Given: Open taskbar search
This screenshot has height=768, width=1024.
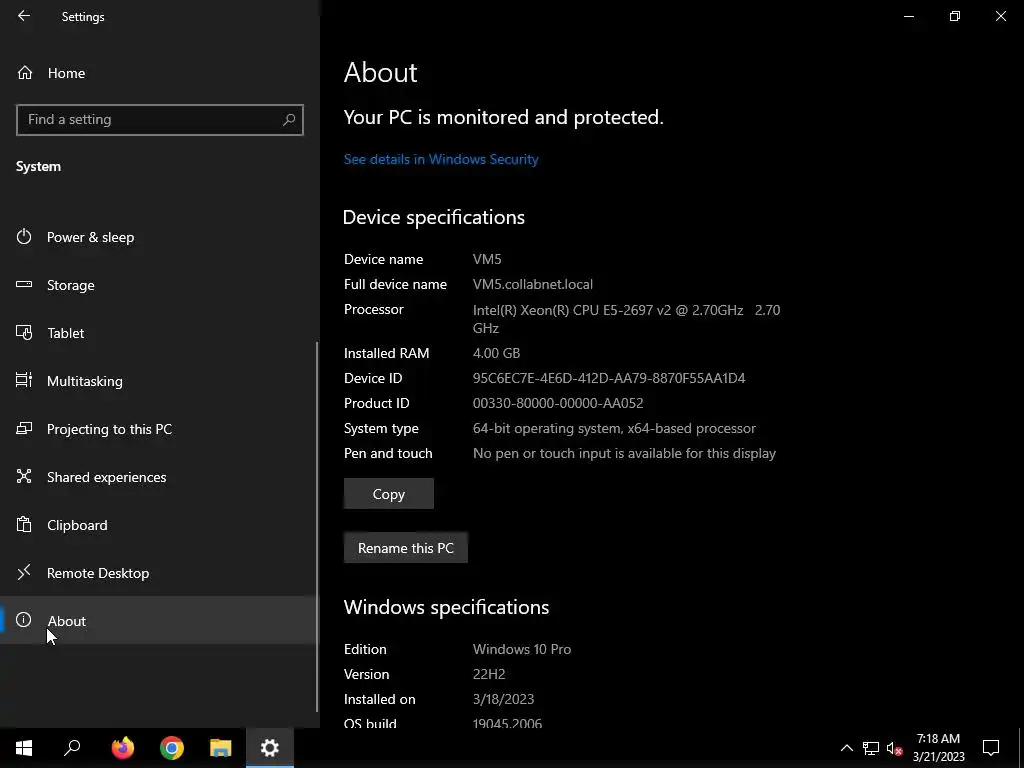Looking at the screenshot, I should 72,748.
